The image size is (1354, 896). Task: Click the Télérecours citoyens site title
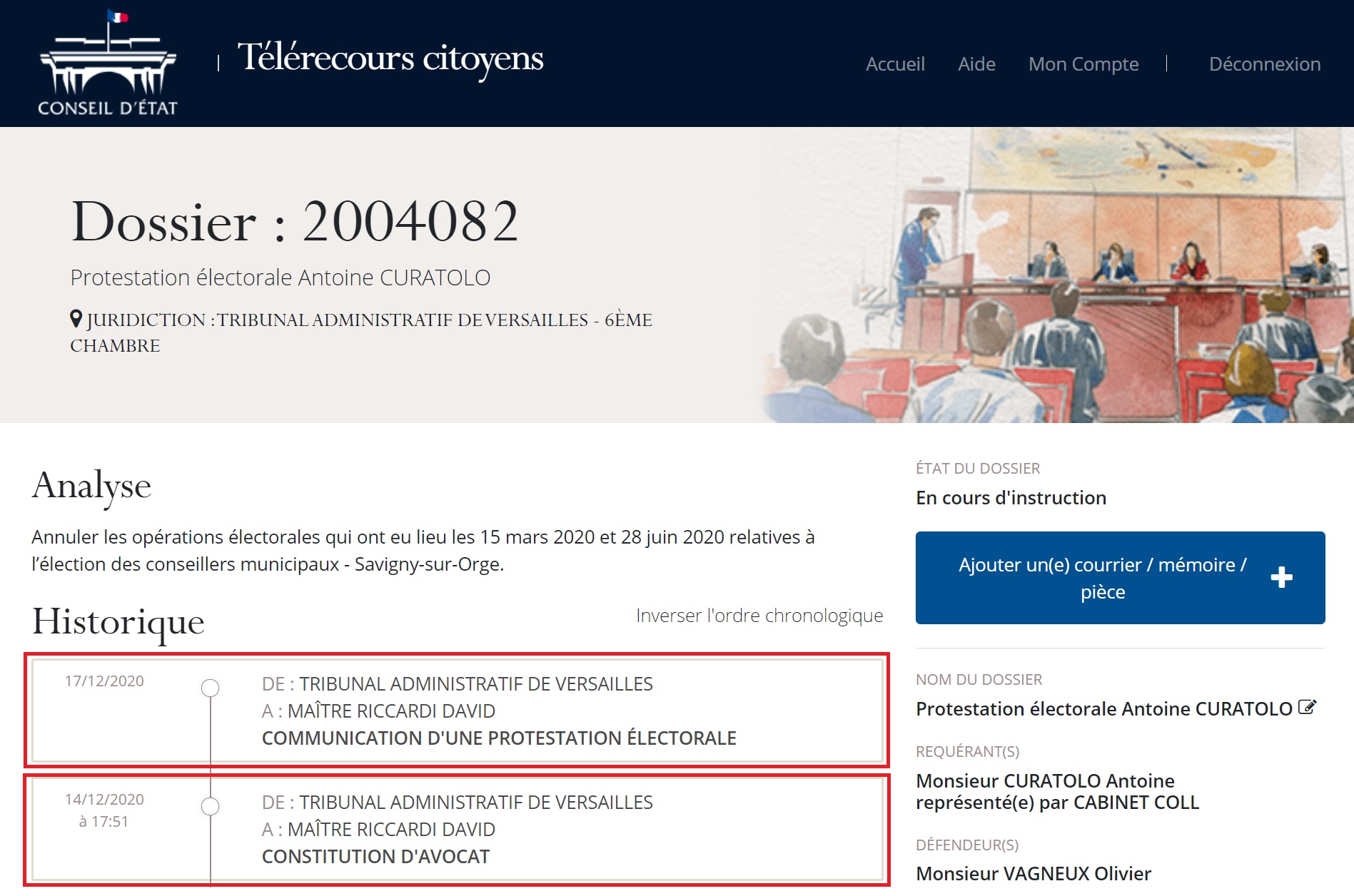pos(390,58)
